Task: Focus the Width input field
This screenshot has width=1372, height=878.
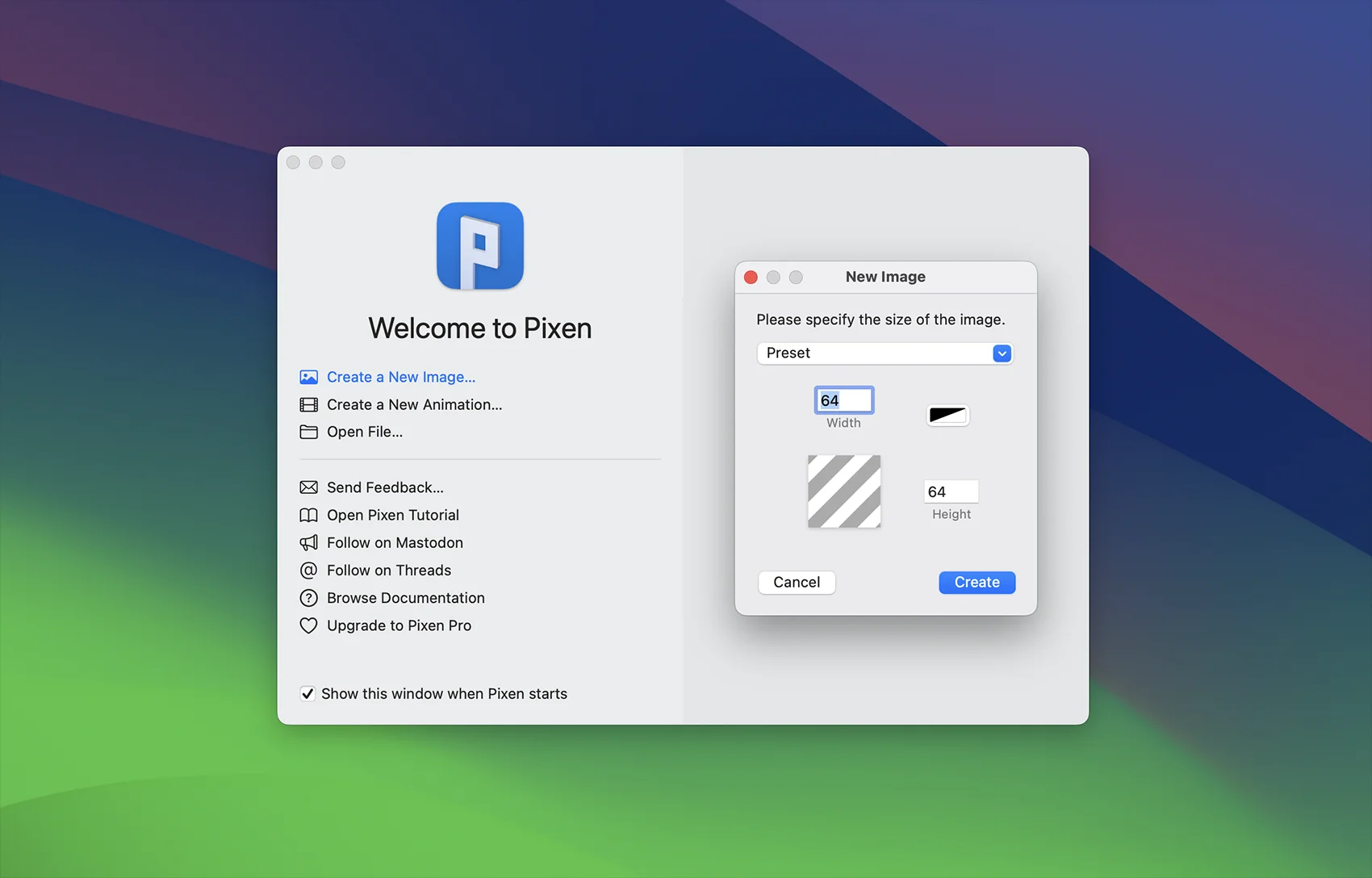Action: point(843,400)
